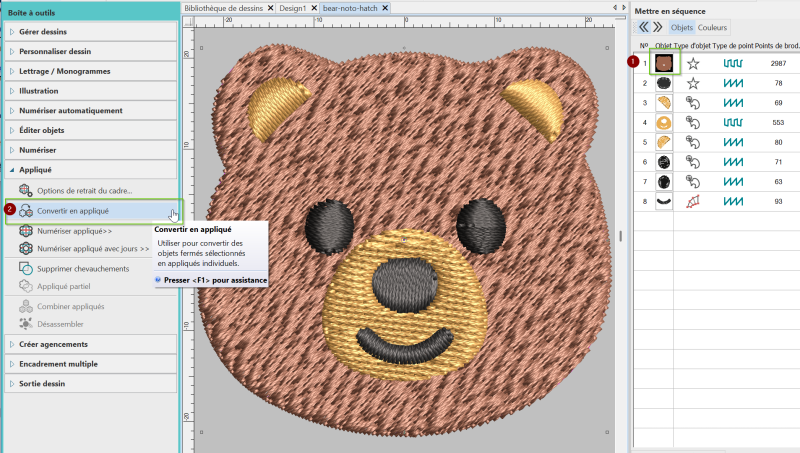
Task: Close the Bibliothèque de dessins tab
Action: [x=270, y=8]
